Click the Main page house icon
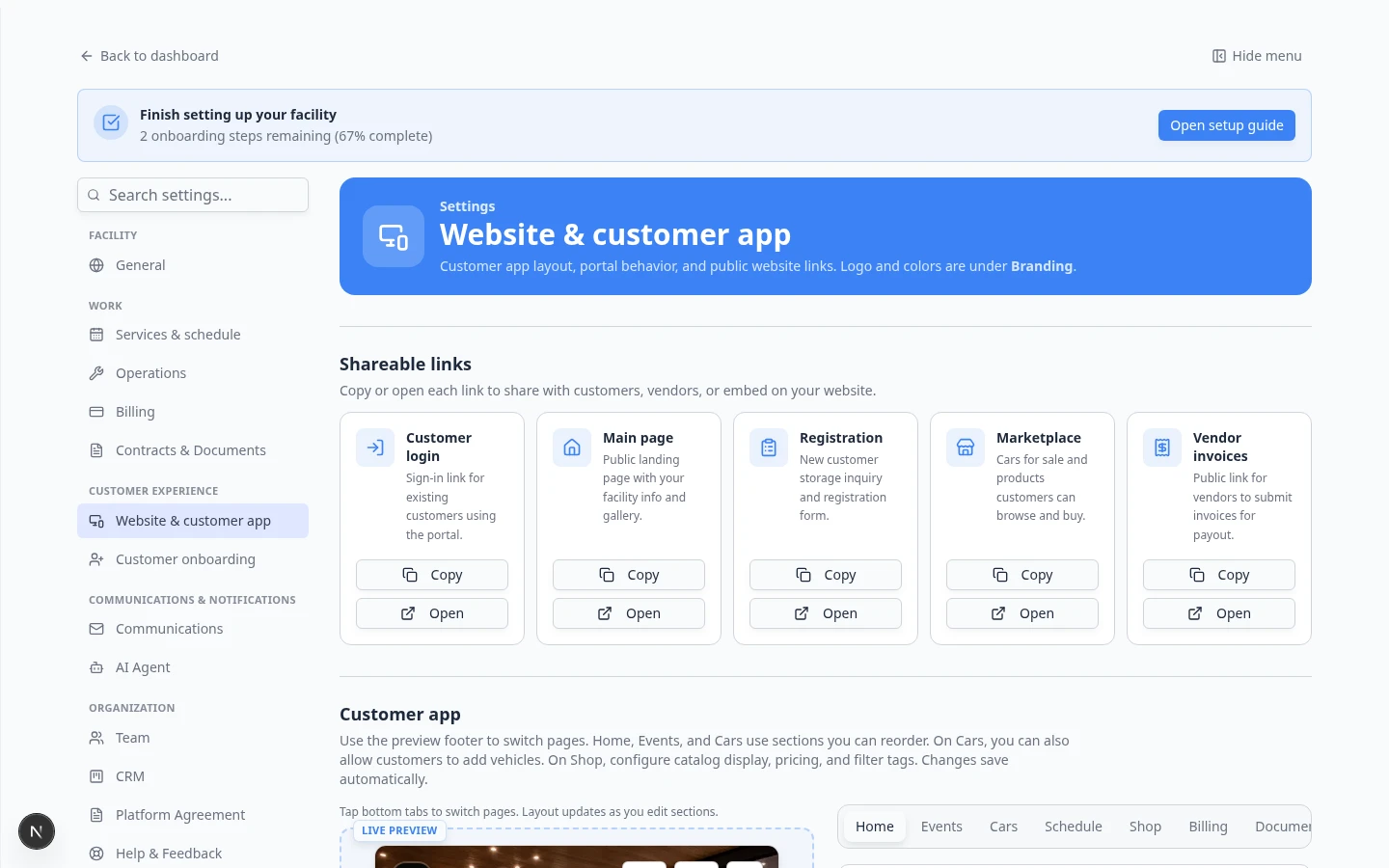Image resolution: width=1389 pixels, height=868 pixels. (572, 448)
